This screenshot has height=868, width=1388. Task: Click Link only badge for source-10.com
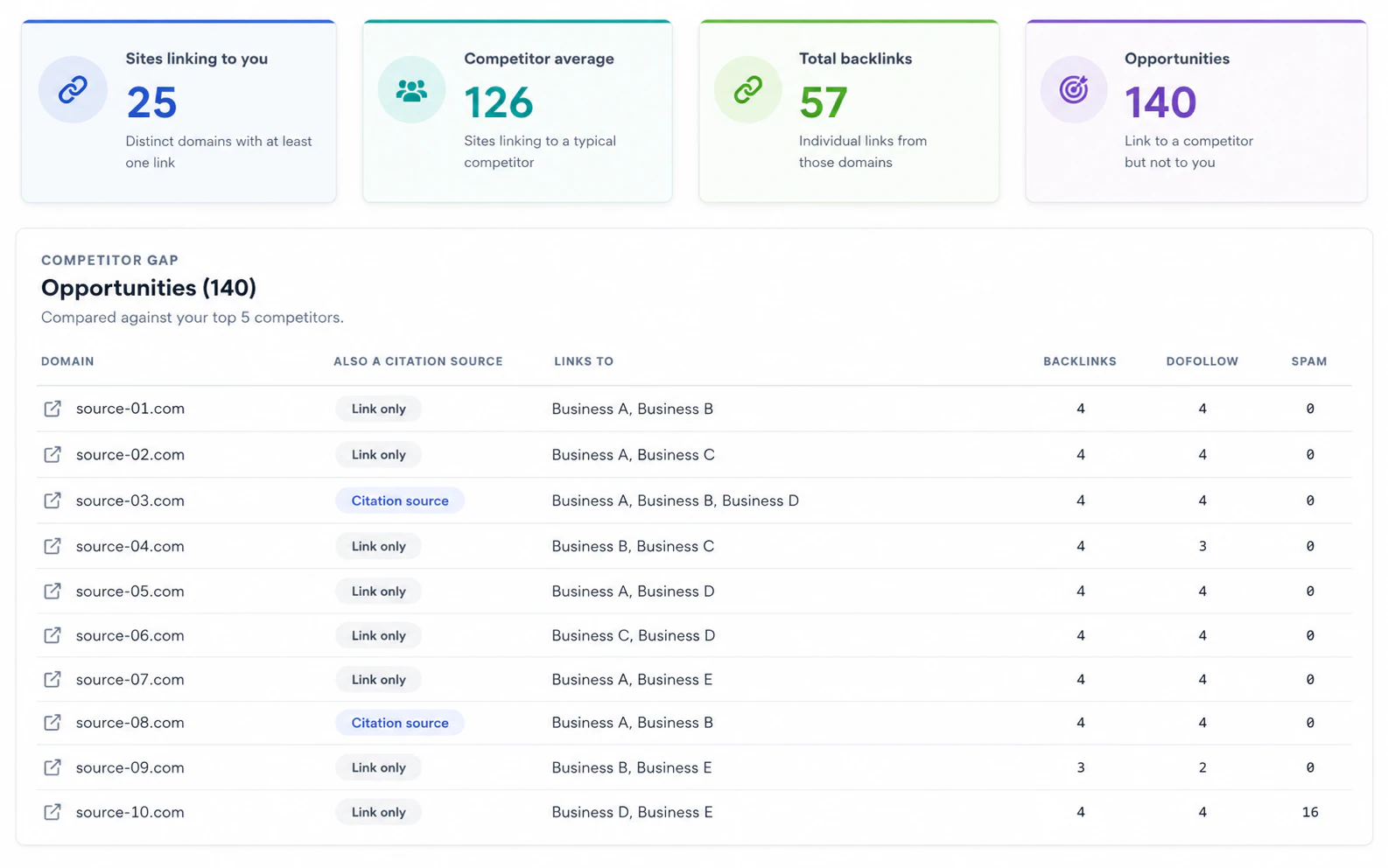point(379,812)
